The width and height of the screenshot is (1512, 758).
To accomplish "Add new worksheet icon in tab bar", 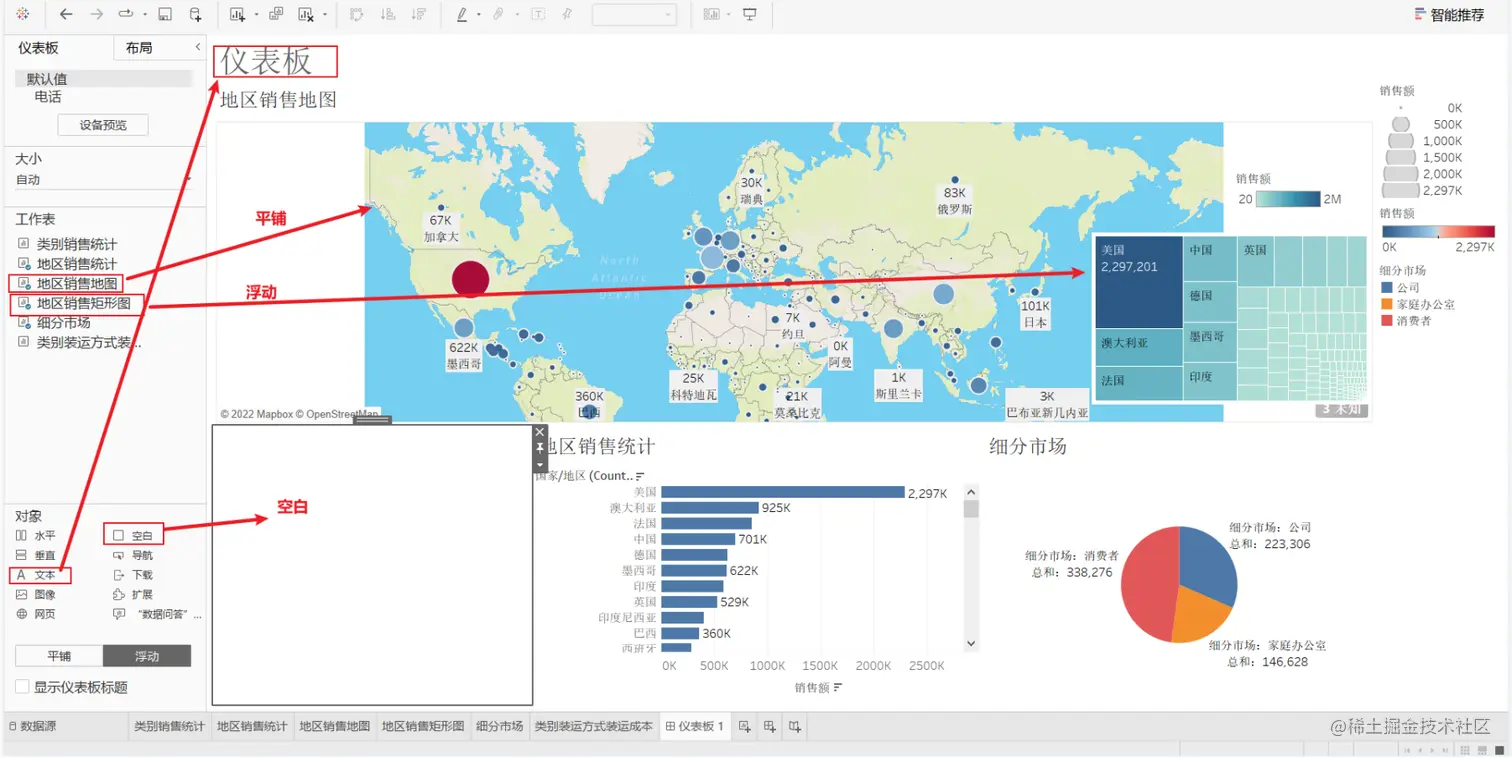I will 744,726.
